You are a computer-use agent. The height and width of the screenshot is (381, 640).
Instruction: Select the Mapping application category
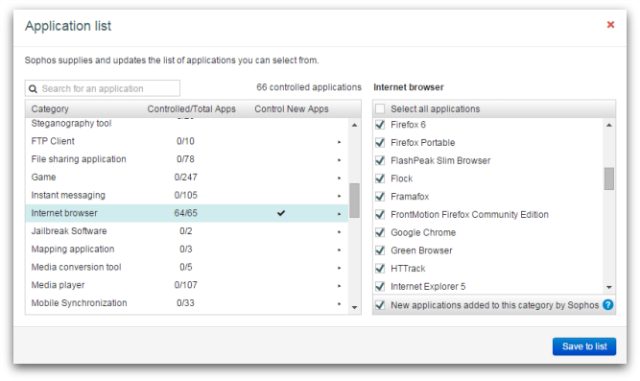(x=187, y=249)
